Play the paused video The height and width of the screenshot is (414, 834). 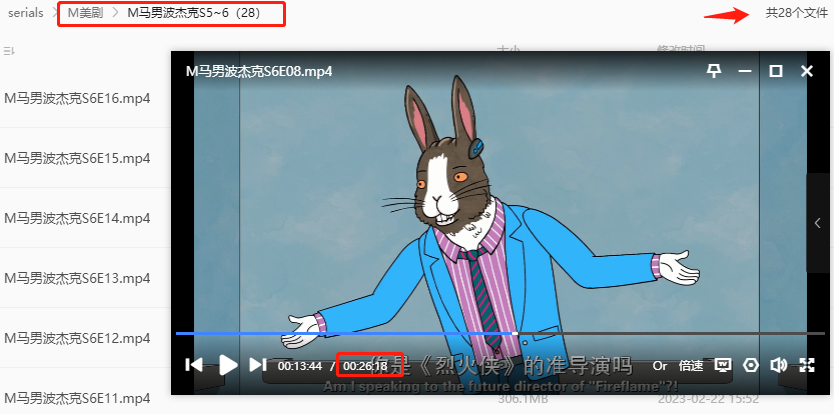[229, 365]
